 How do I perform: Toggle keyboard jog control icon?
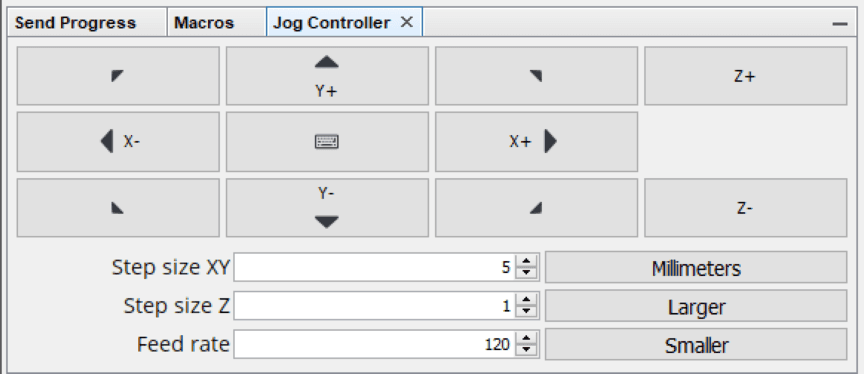(327, 142)
